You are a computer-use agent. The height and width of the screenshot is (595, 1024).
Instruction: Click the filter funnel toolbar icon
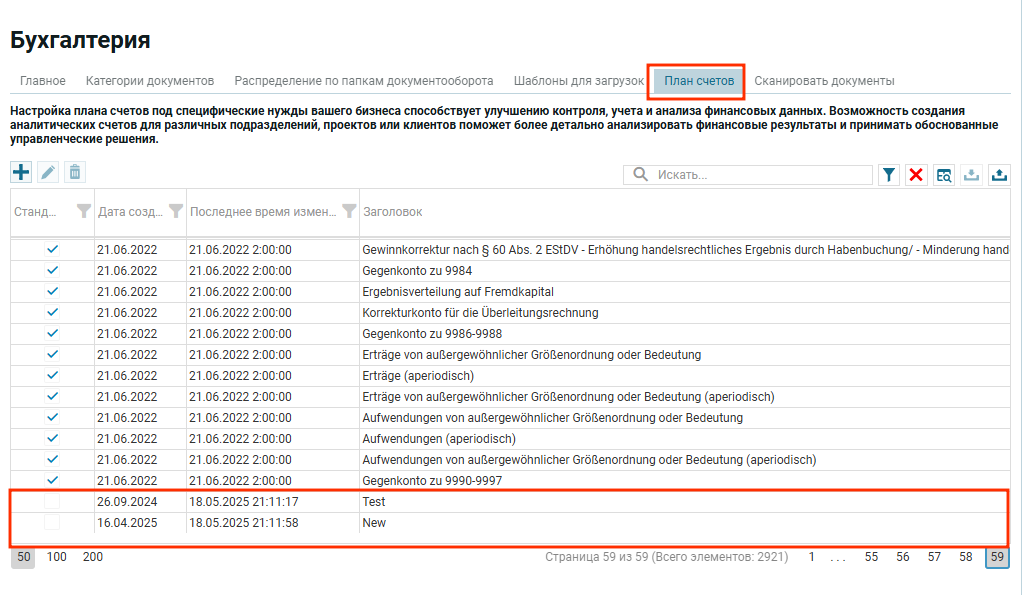[x=888, y=175]
